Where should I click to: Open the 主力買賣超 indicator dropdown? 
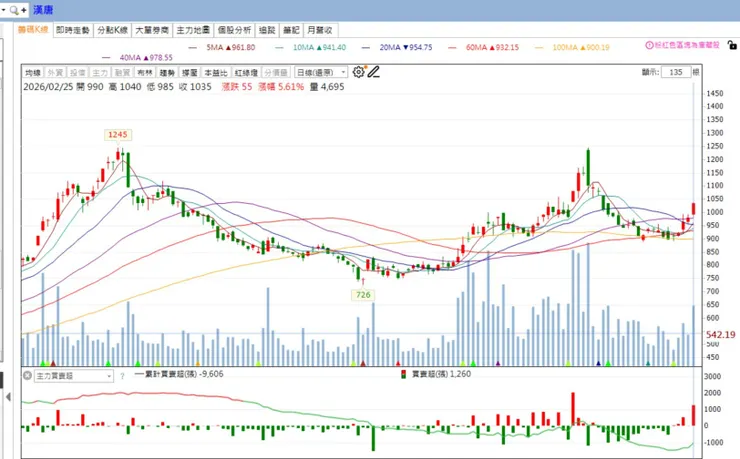coord(74,376)
